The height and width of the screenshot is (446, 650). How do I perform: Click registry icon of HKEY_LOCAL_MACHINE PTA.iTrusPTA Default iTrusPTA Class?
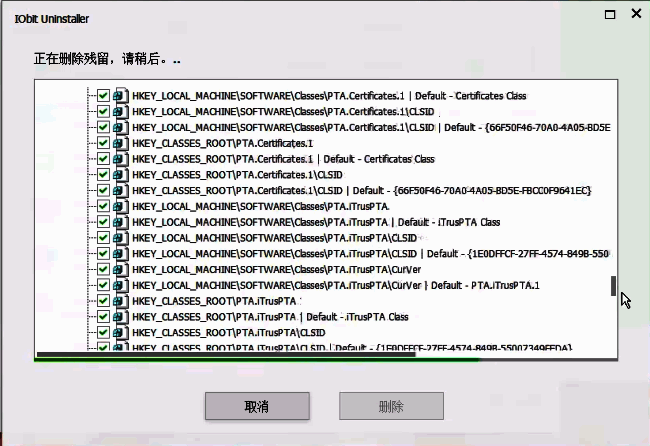tap(121, 222)
